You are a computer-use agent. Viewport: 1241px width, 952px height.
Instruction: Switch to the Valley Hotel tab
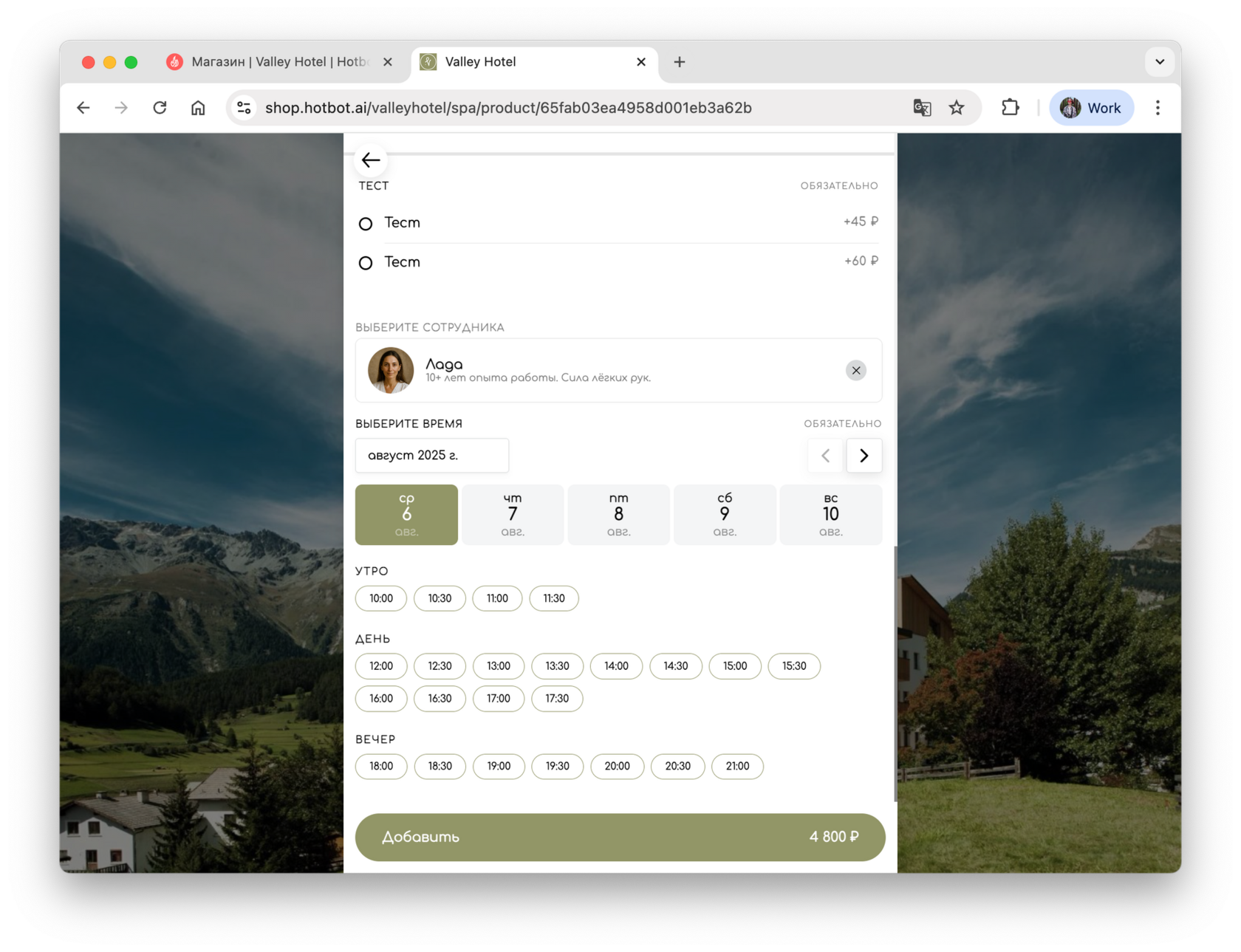click(533, 62)
